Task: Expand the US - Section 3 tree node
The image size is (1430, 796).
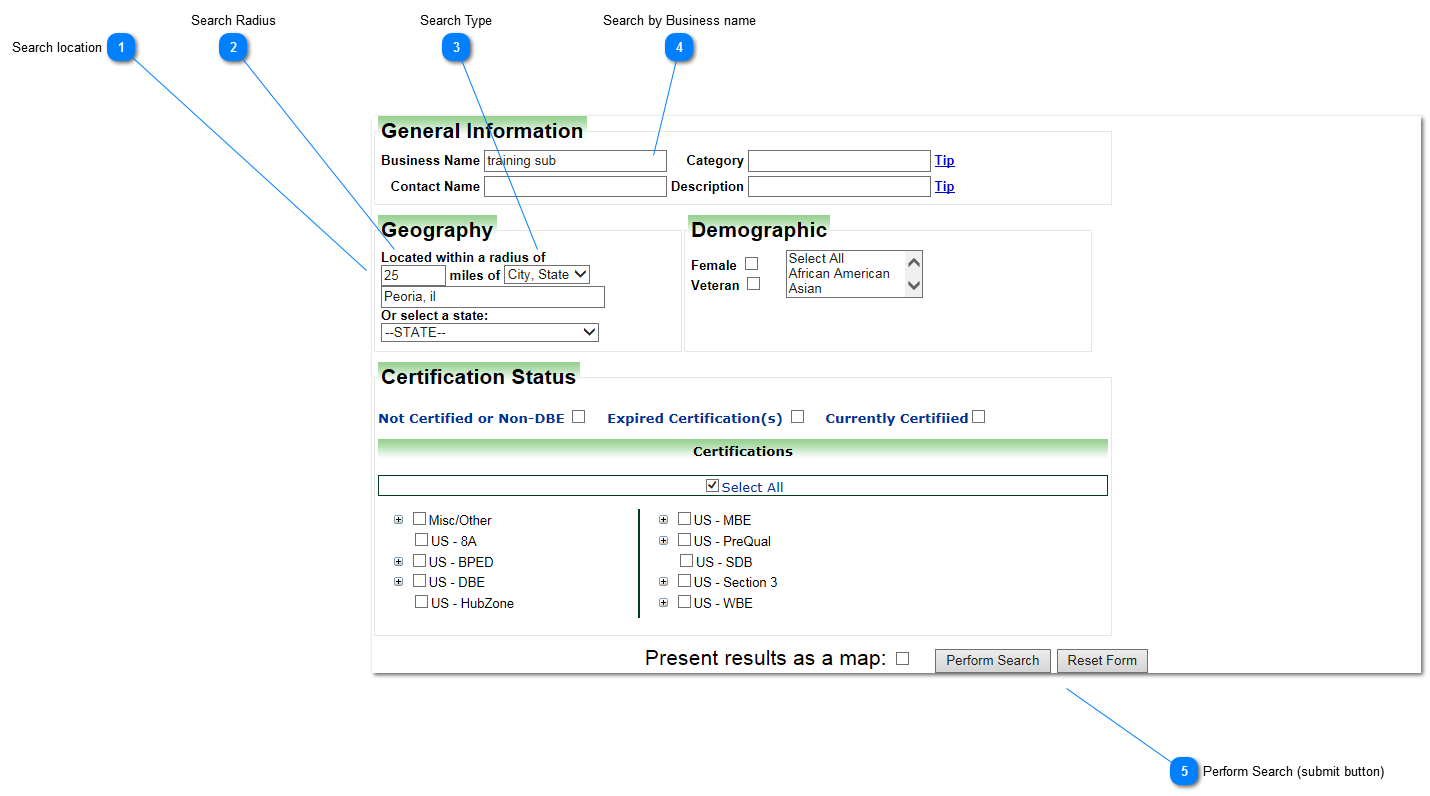Action: point(663,582)
